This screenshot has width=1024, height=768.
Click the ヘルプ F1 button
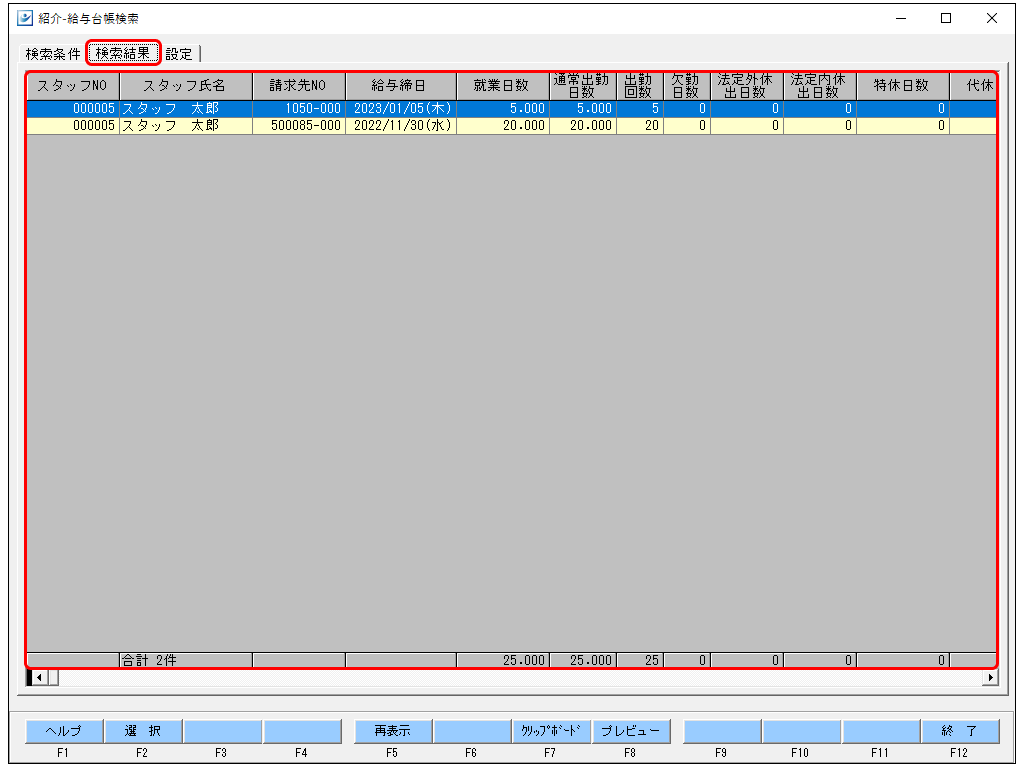64,731
